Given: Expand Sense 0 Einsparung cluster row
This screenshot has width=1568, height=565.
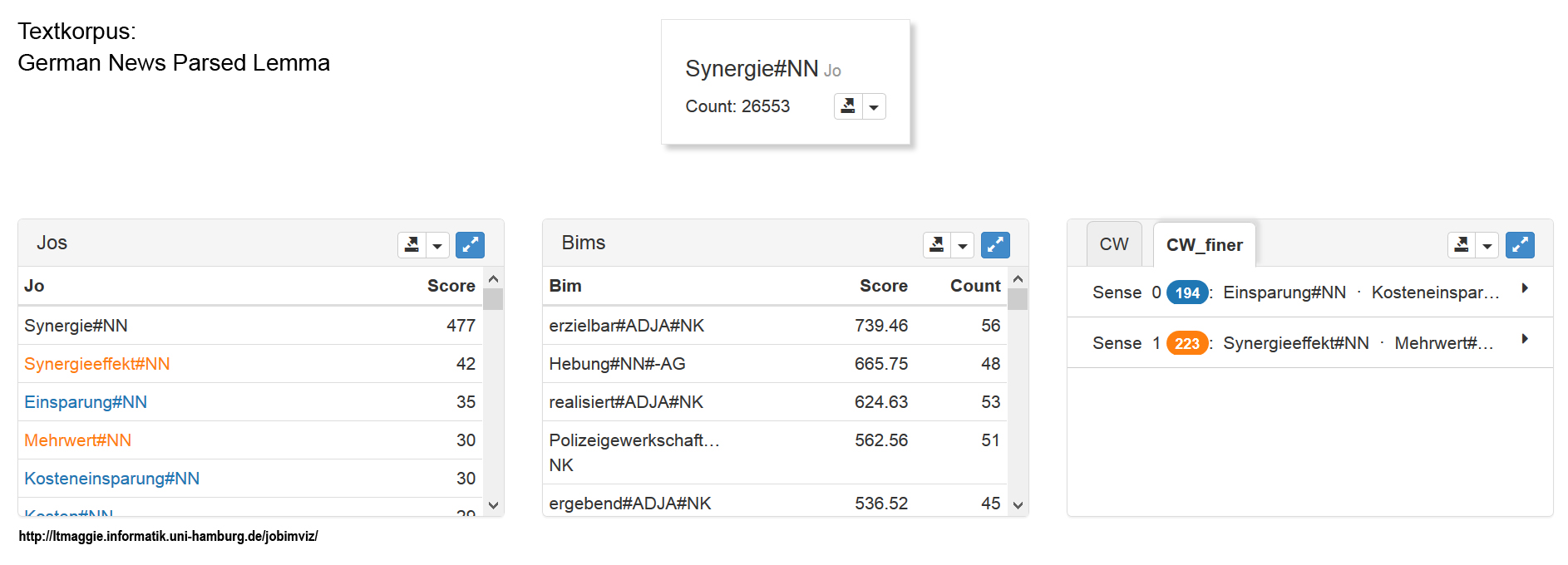Looking at the screenshot, I should click(x=1524, y=288).
